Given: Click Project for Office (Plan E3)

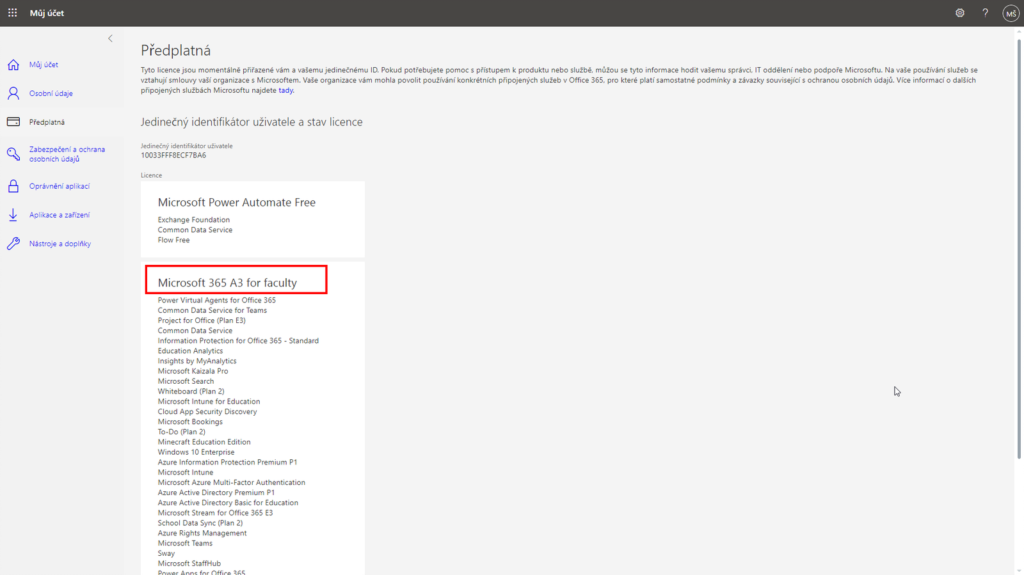Looking at the screenshot, I should 202,321.
